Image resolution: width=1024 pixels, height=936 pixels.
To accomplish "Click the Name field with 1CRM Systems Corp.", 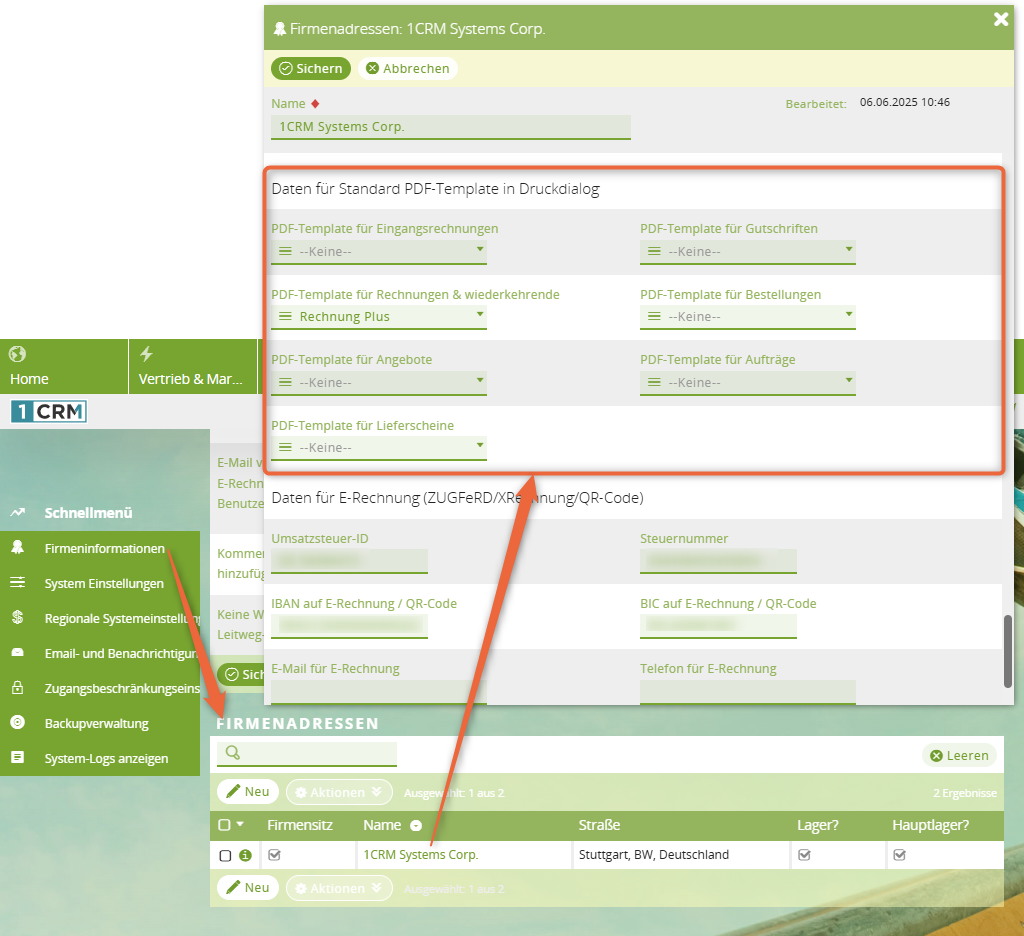I will tap(451, 127).
